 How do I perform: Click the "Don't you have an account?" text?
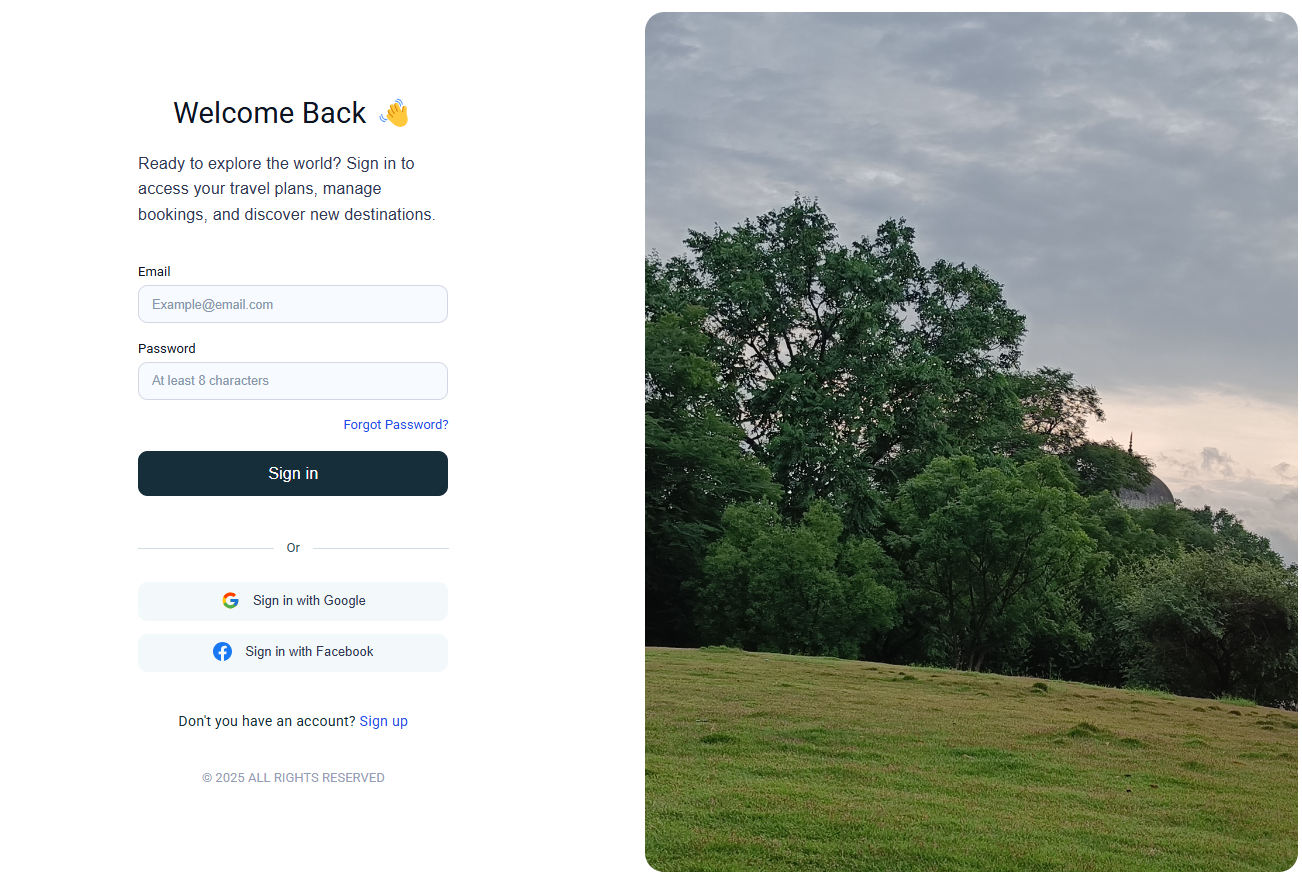pyautogui.click(x=267, y=721)
